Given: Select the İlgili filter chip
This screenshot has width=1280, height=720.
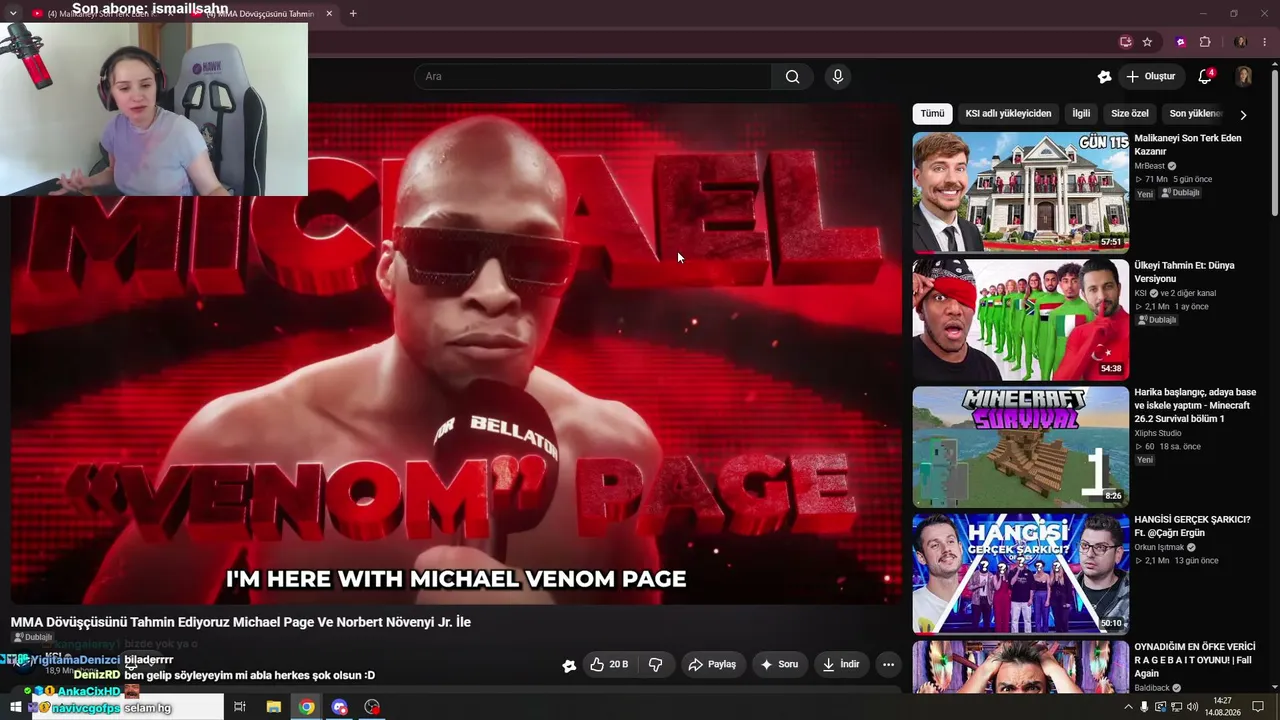Looking at the screenshot, I should coord(1081,114).
